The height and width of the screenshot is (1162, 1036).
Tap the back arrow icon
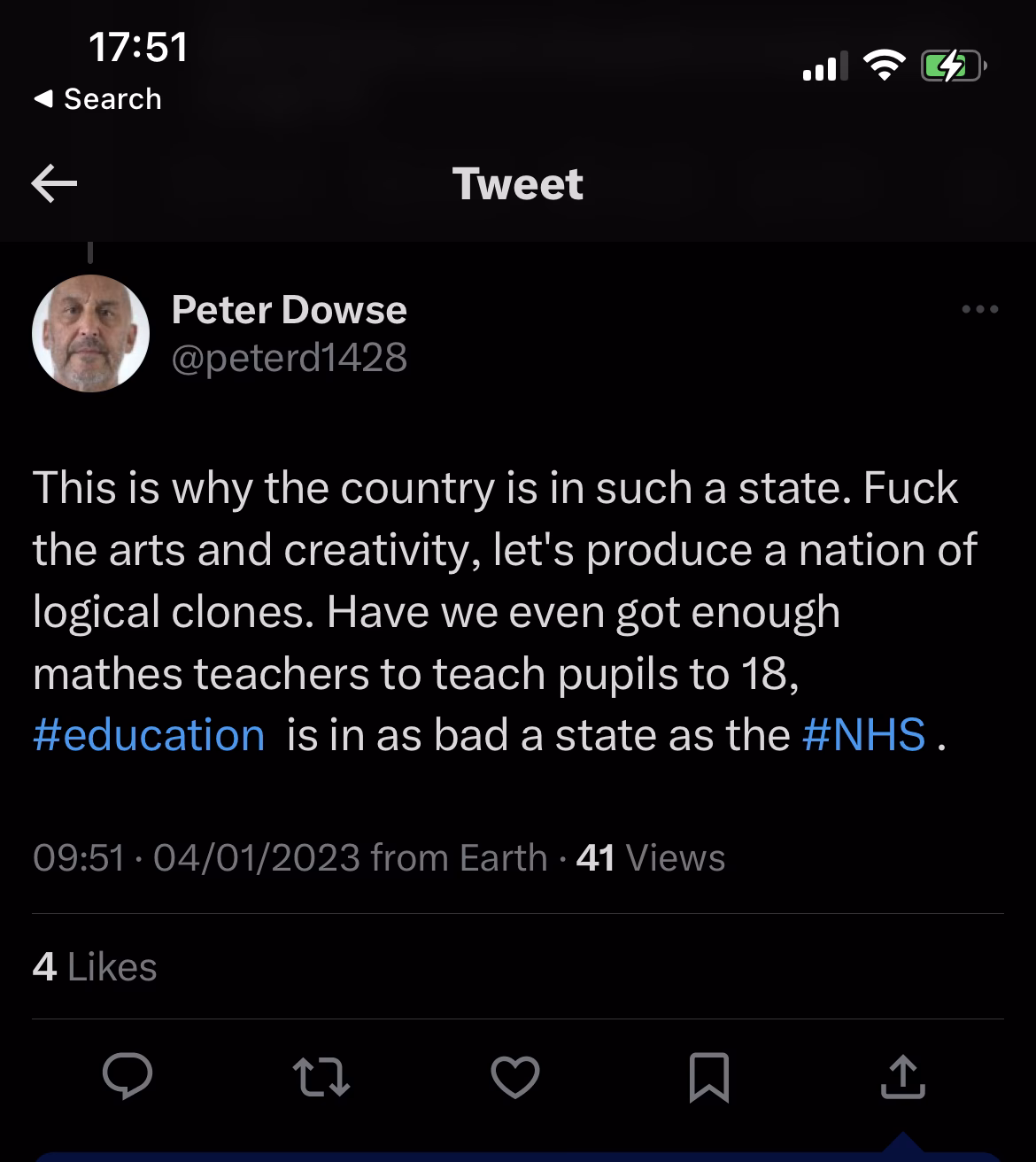pyautogui.click(x=55, y=184)
